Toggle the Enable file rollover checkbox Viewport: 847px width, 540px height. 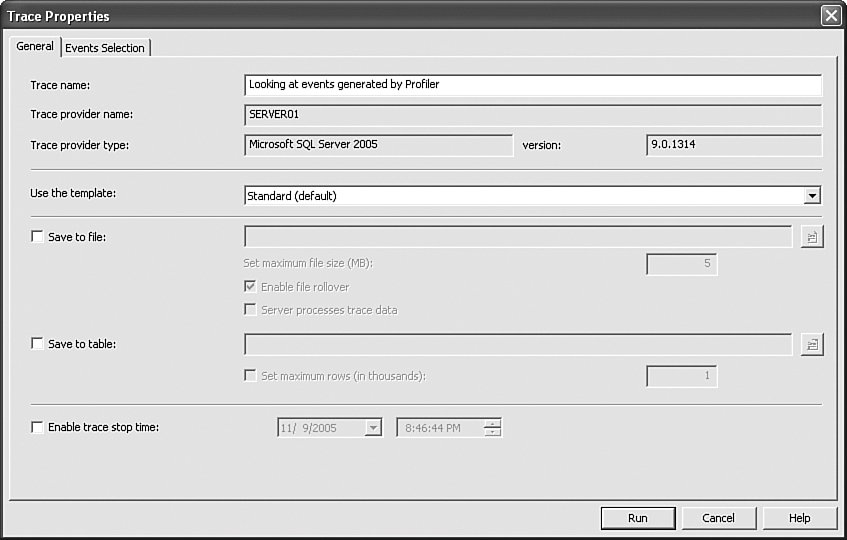point(250,287)
